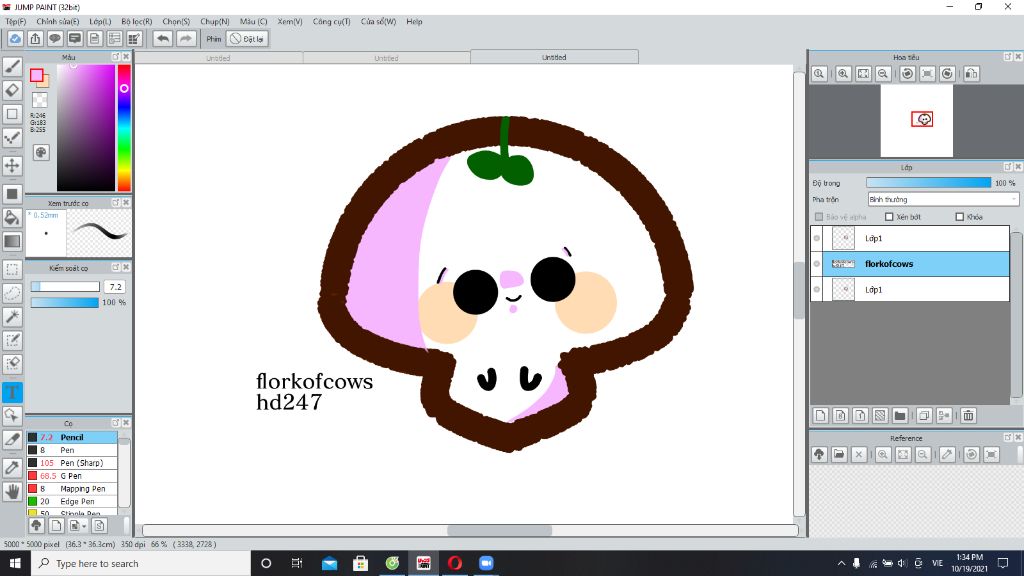
Task: Zoom in on Navigator panel
Action: [843, 73]
